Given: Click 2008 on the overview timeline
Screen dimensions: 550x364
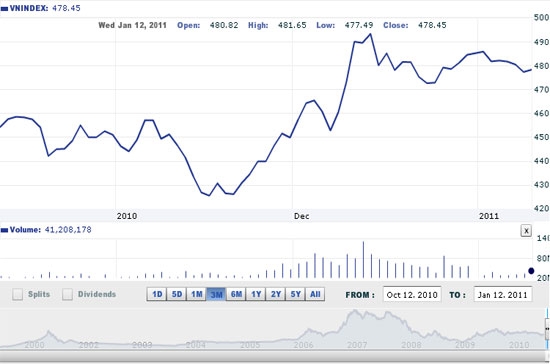Looking at the screenshot, I should pos(411,345).
